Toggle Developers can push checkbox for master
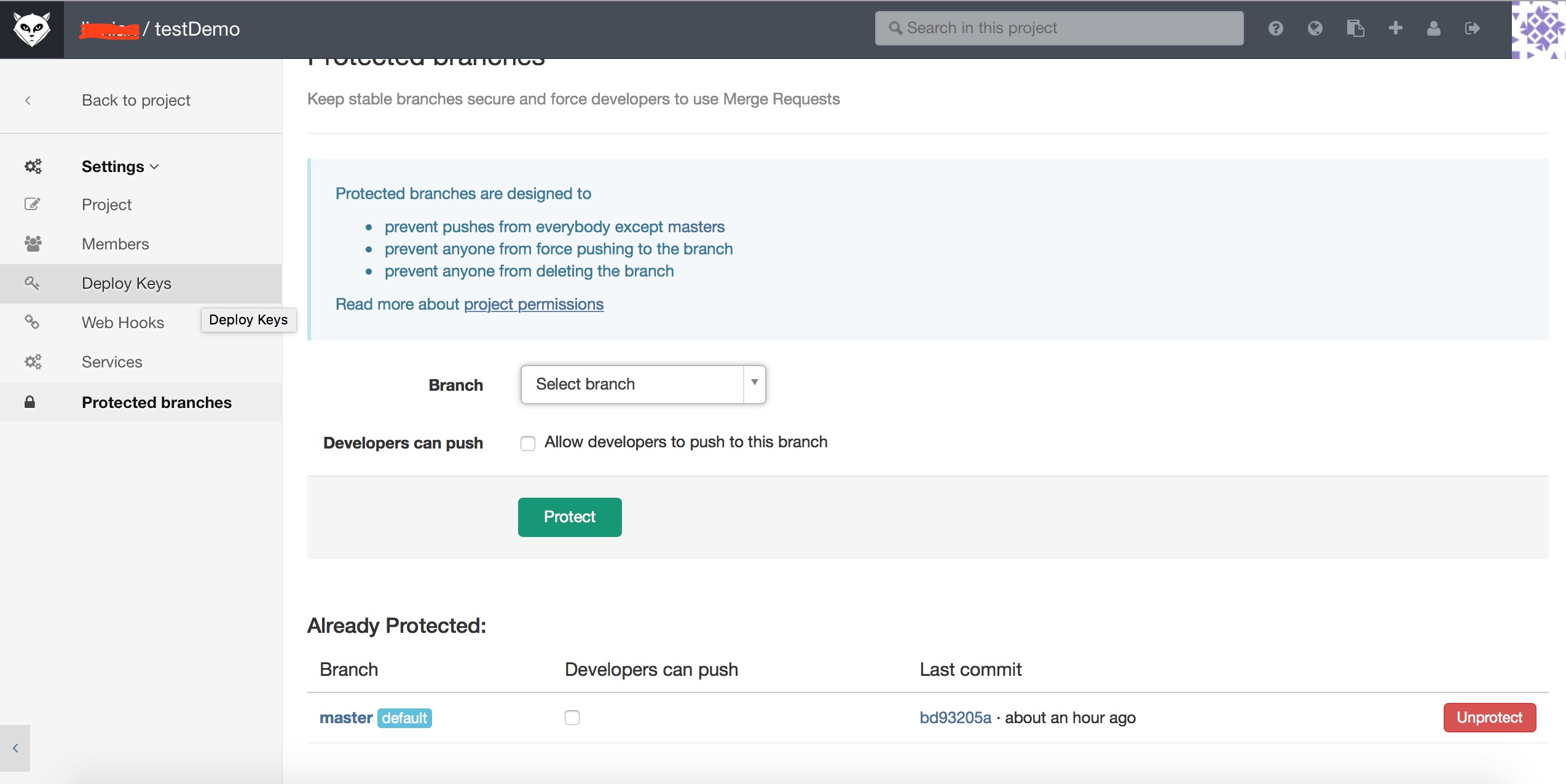Screen dimensions: 1566x784 572,717
